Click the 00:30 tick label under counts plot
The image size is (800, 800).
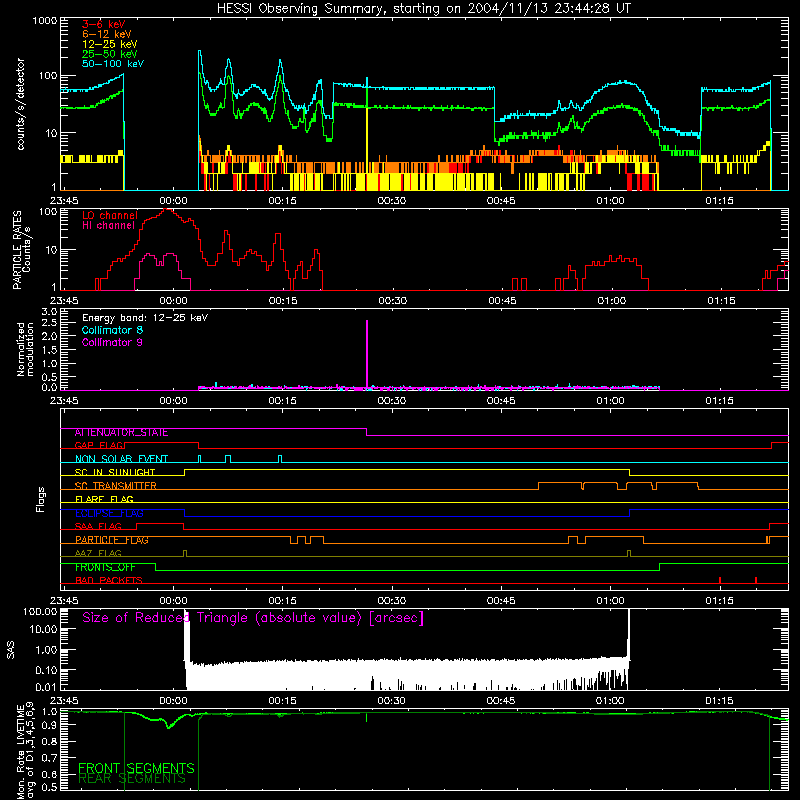pyautogui.click(x=392, y=201)
